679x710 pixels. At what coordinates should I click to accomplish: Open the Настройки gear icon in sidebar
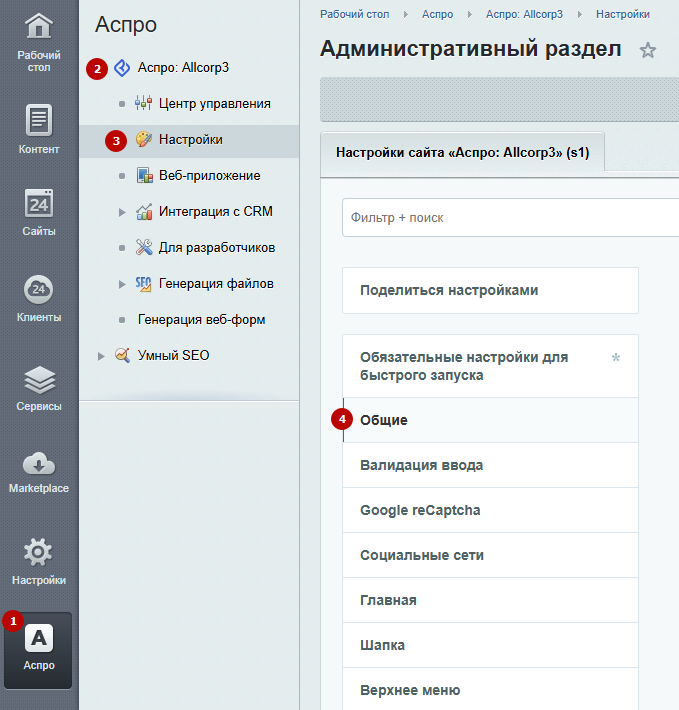pyautogui.click(x=38, y=552)
